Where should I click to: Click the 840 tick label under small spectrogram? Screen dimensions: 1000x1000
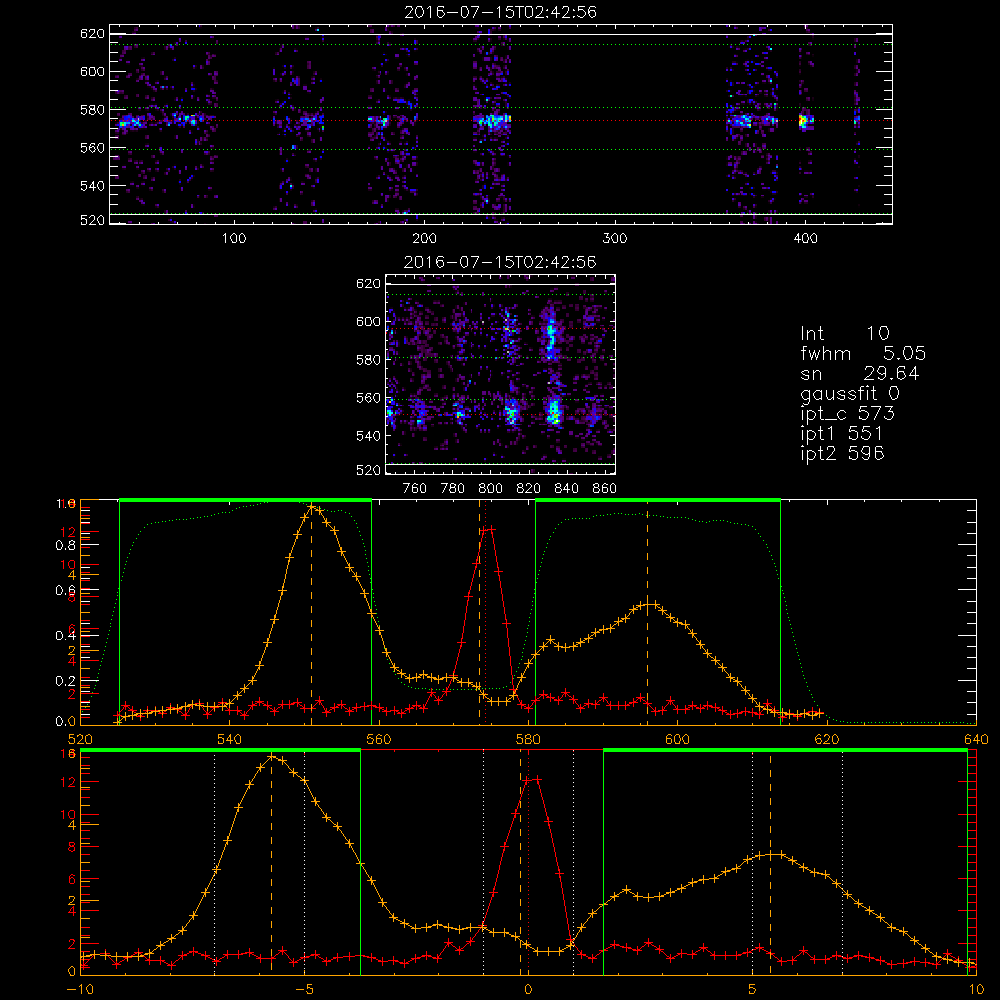pos(566,489)
